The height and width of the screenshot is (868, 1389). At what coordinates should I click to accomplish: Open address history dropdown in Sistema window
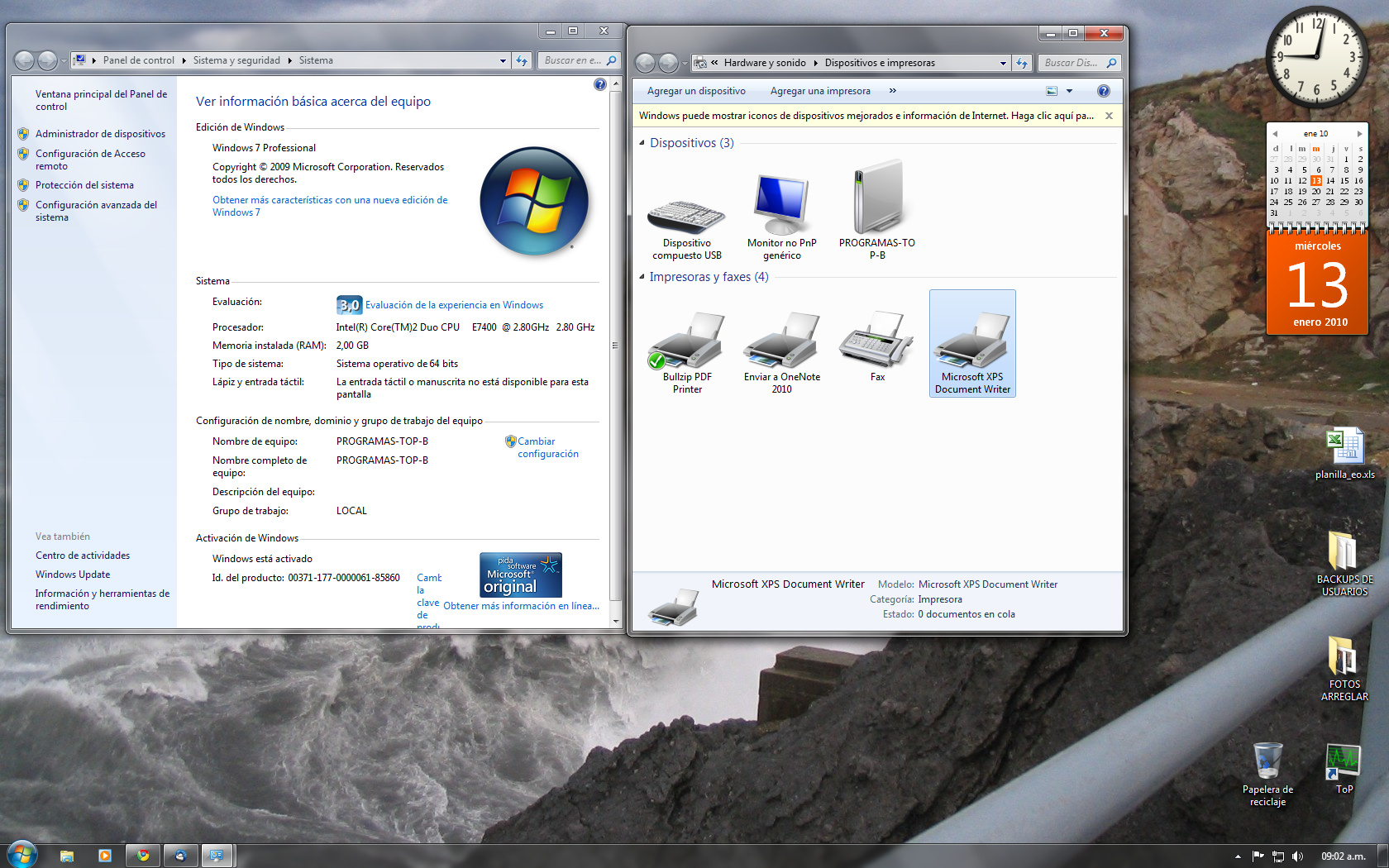[x=503, y=60]
